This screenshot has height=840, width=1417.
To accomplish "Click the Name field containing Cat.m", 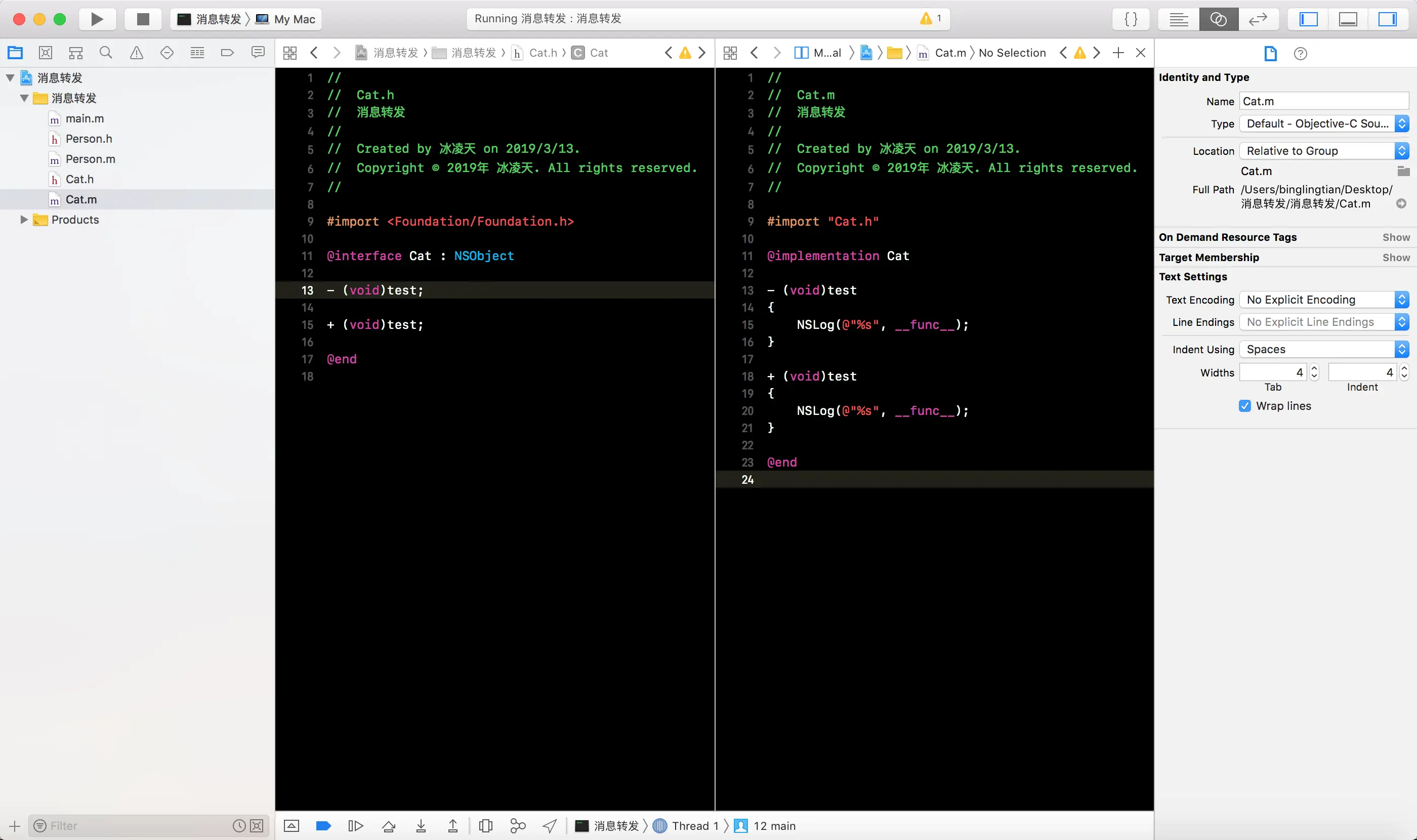I will point(1323,101).
